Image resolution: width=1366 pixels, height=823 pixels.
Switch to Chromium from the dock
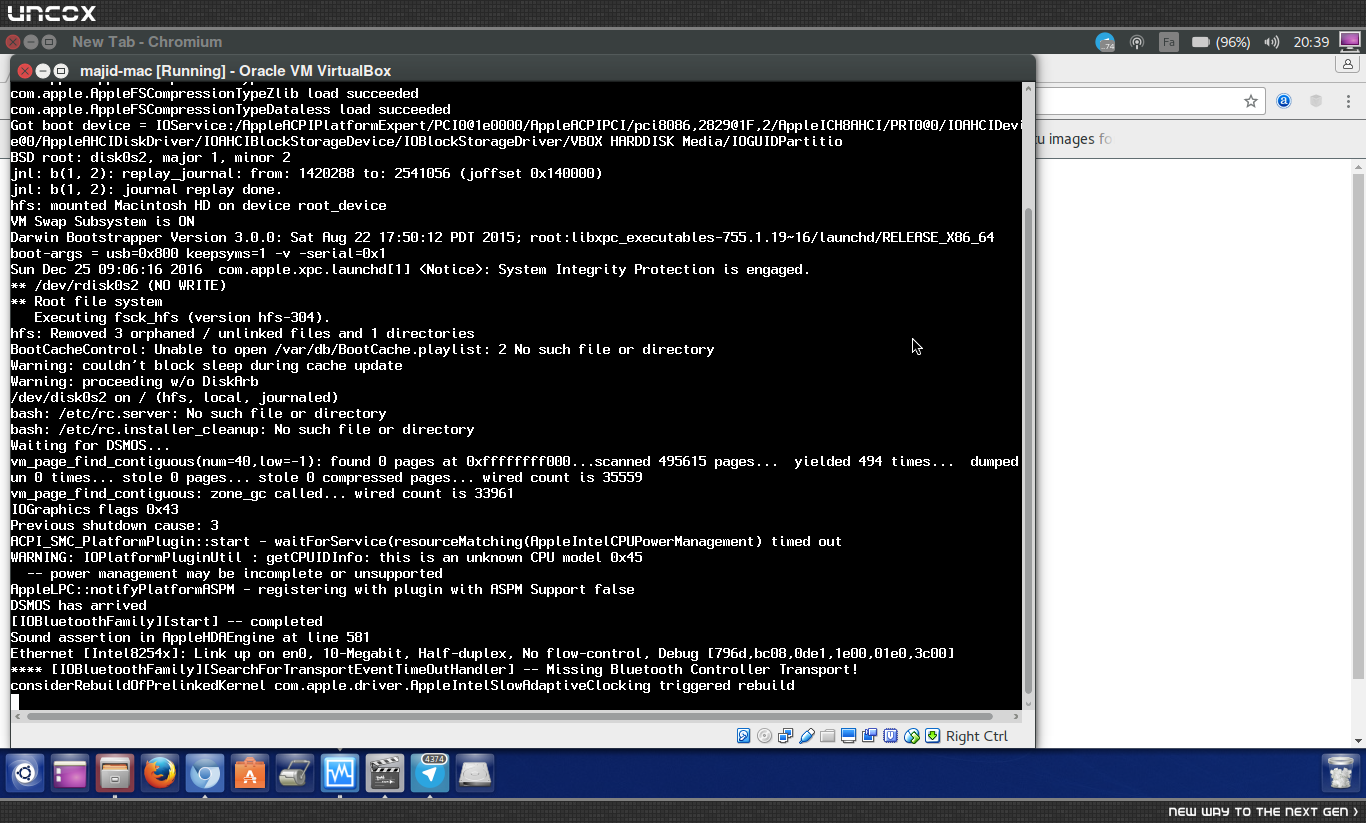click(x=205, y=773)
